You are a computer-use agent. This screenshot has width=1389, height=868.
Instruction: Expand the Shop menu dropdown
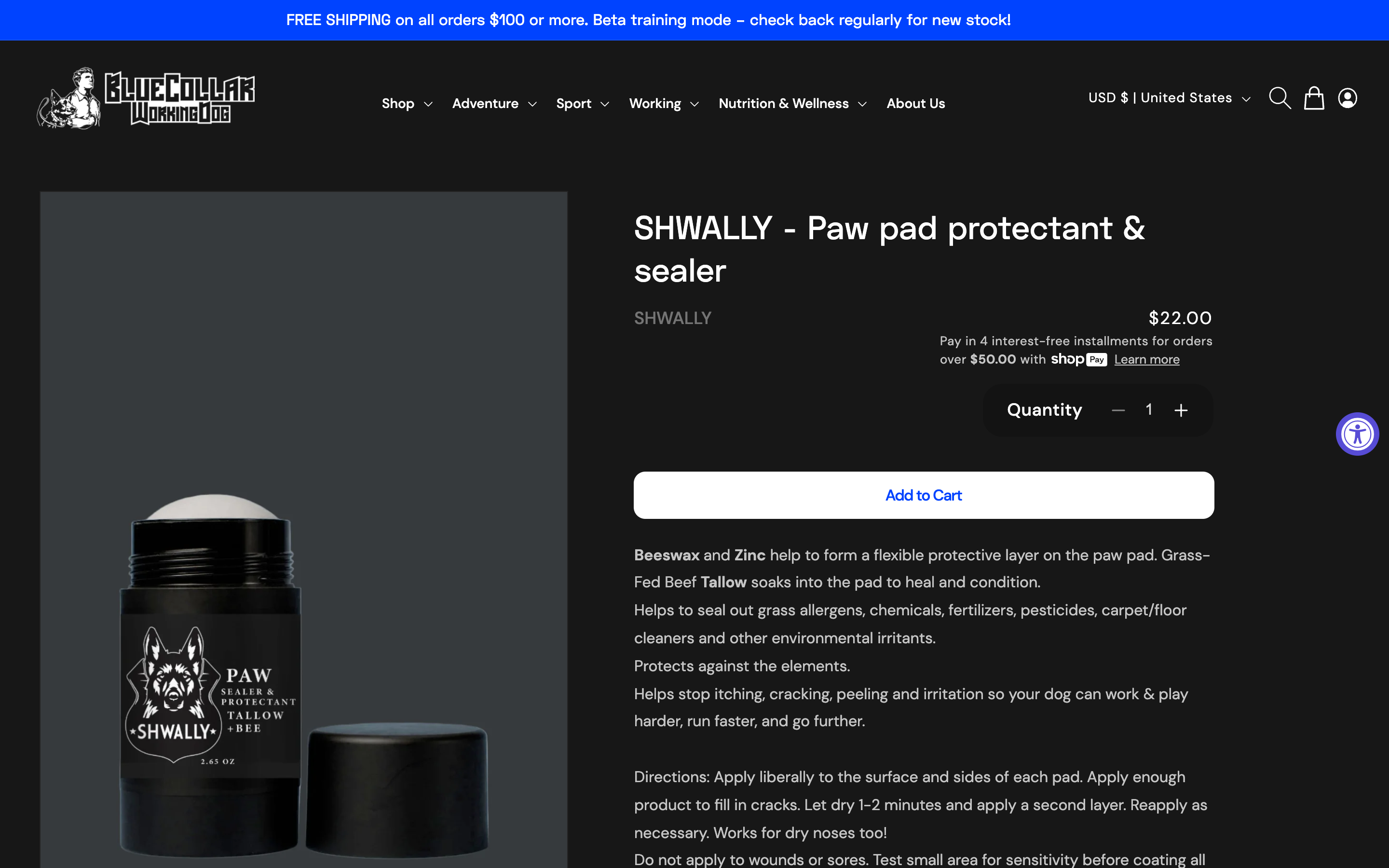(407, 104)
